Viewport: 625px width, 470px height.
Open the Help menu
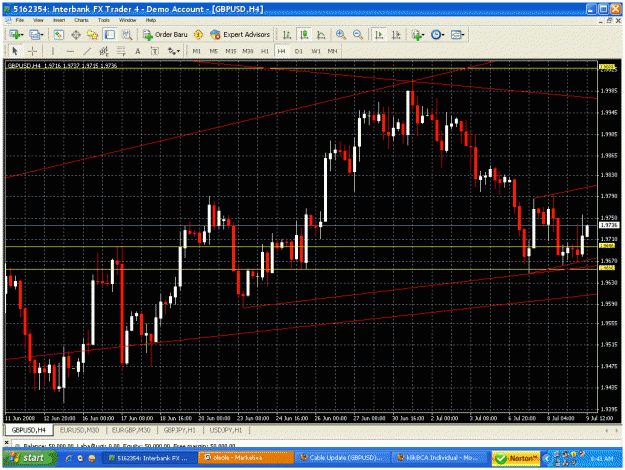pyautogui.click(x=151, y=20)
